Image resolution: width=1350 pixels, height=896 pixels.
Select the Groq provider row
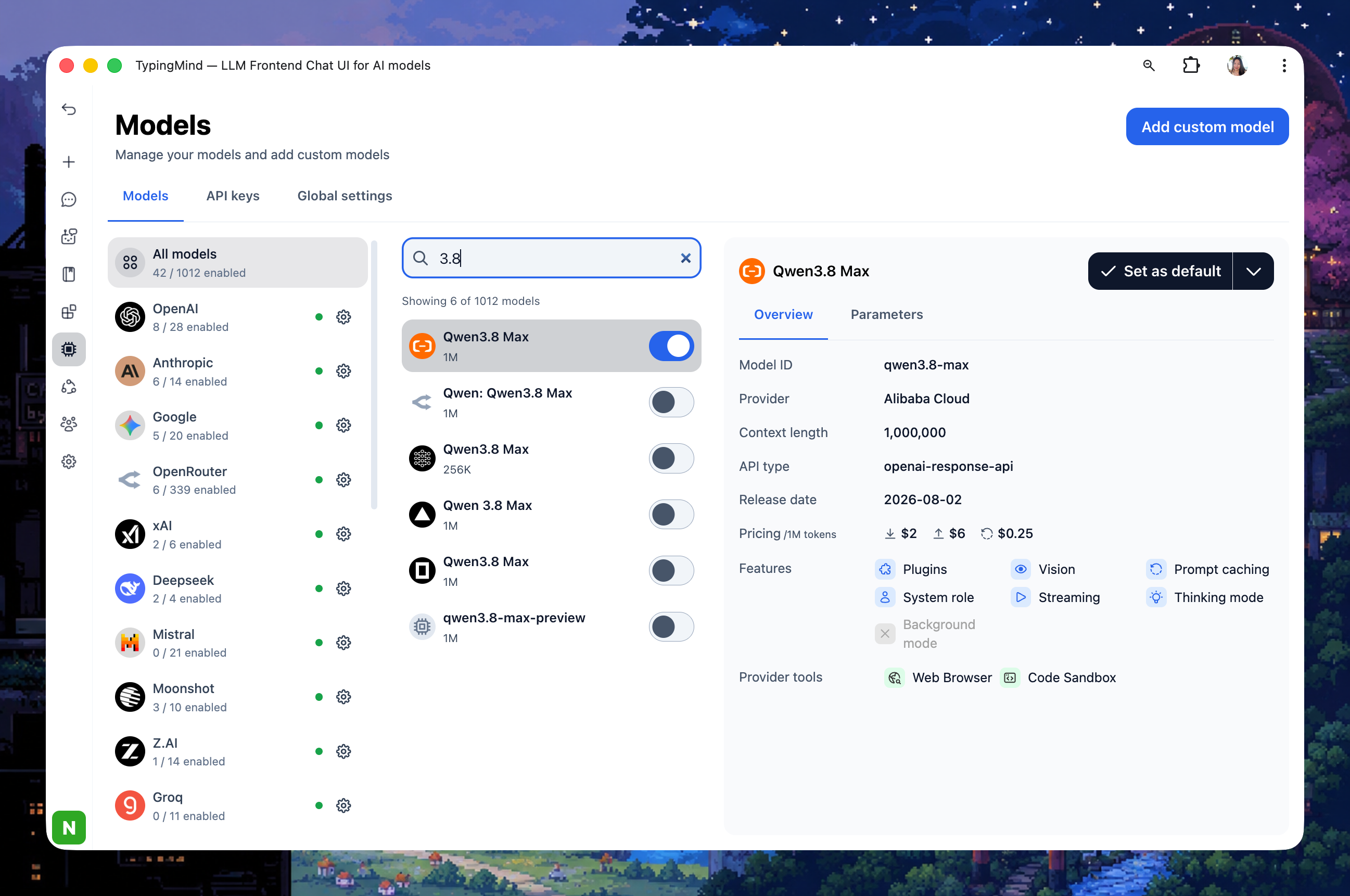238,805
